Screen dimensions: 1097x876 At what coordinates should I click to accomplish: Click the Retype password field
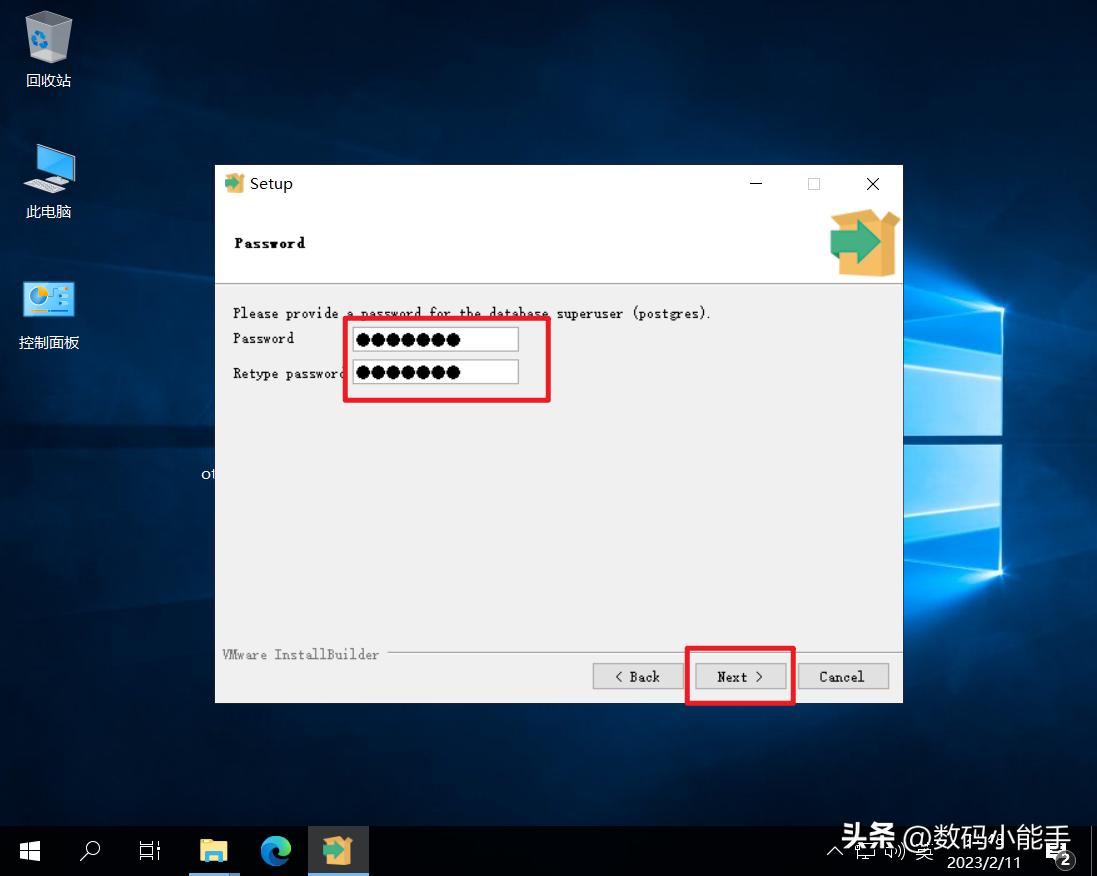point(435,372)
